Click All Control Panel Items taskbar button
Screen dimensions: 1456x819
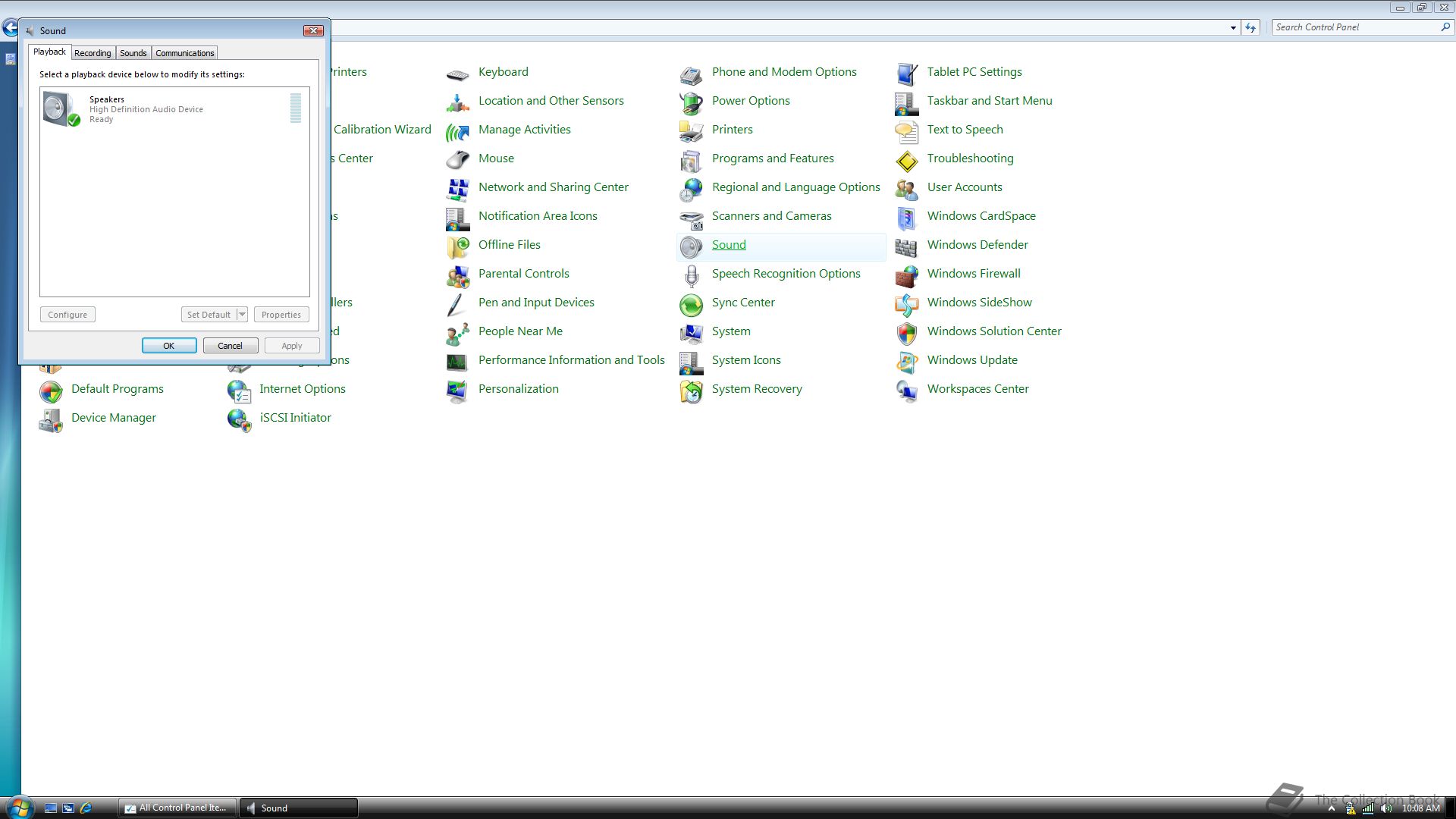click(x=177, y=808)
